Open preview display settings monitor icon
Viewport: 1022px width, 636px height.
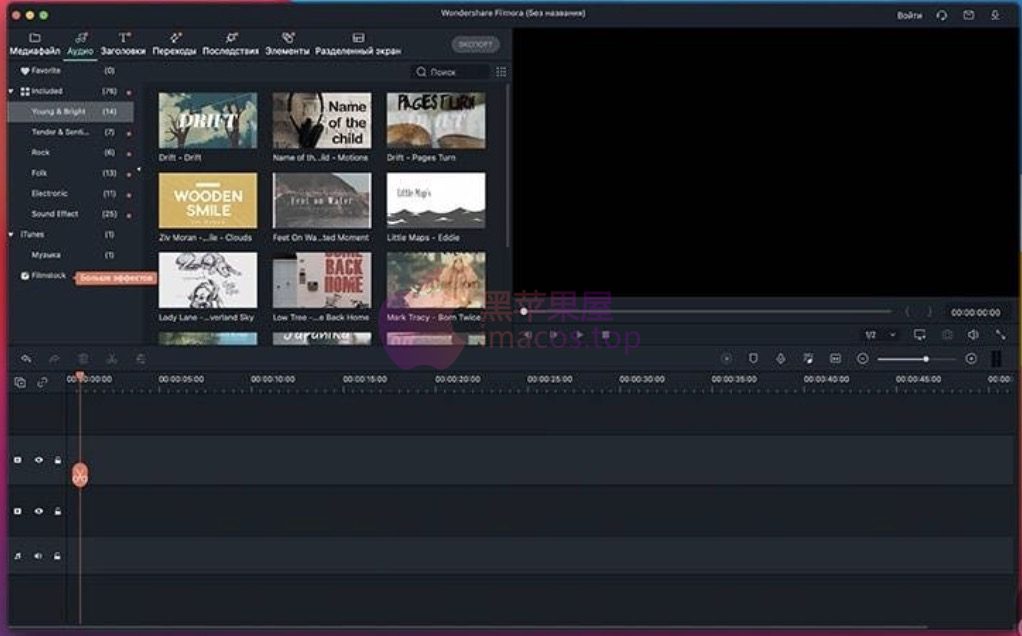[920, 335]
